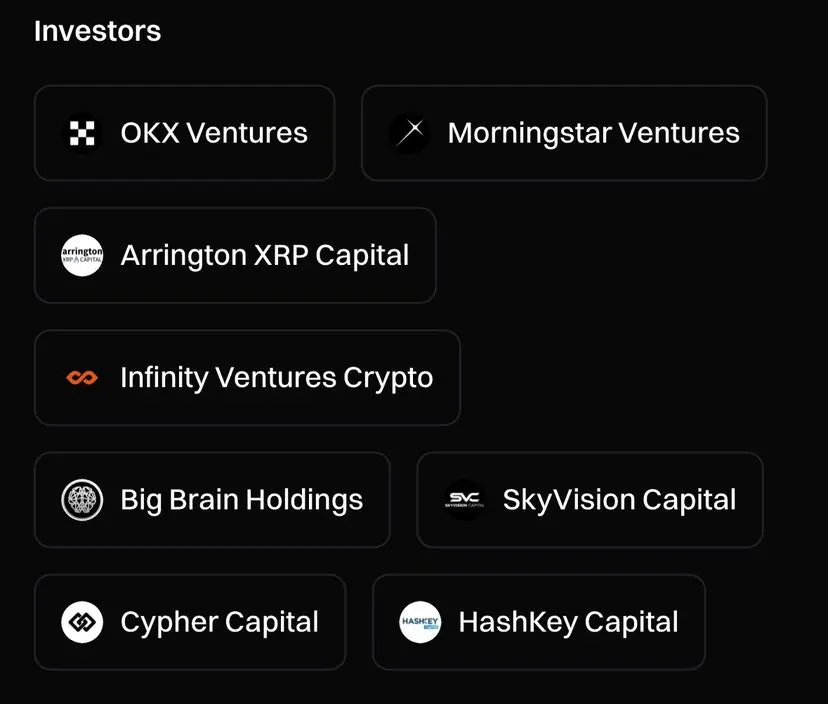Viewport: 828px width, 704px height.
Task: Click the Arrington XRP Capital logo
Action: 82,255
